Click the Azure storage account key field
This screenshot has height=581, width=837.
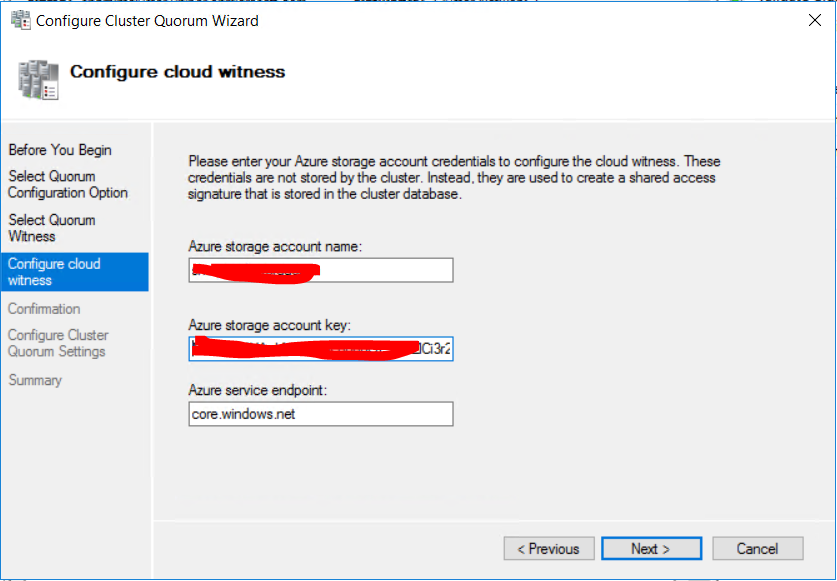[x=320, y=348]
